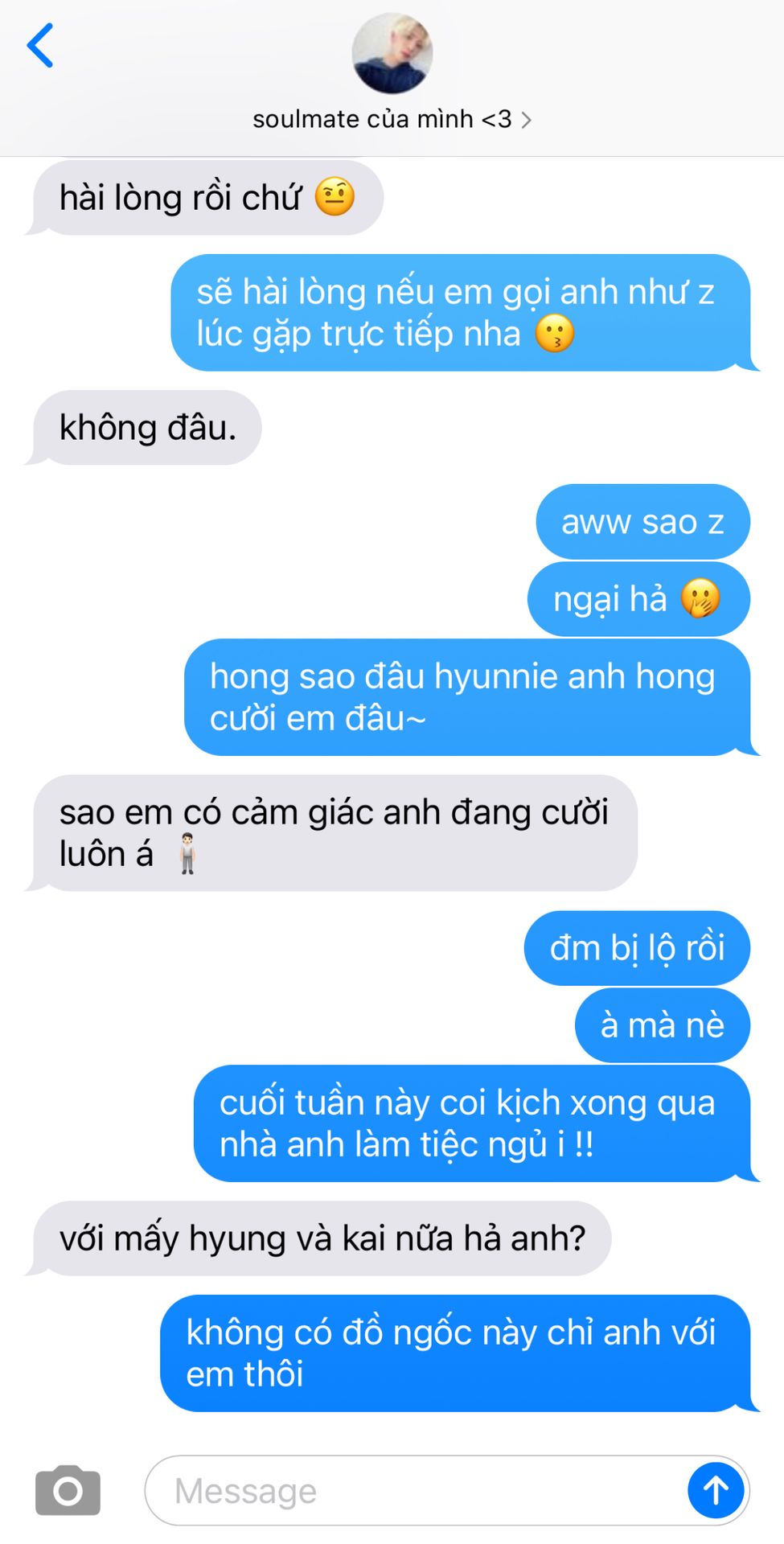Select the 'đm bị lộ rồi' bubble
Screen dimensions: 784x1544
pos(637,948)
